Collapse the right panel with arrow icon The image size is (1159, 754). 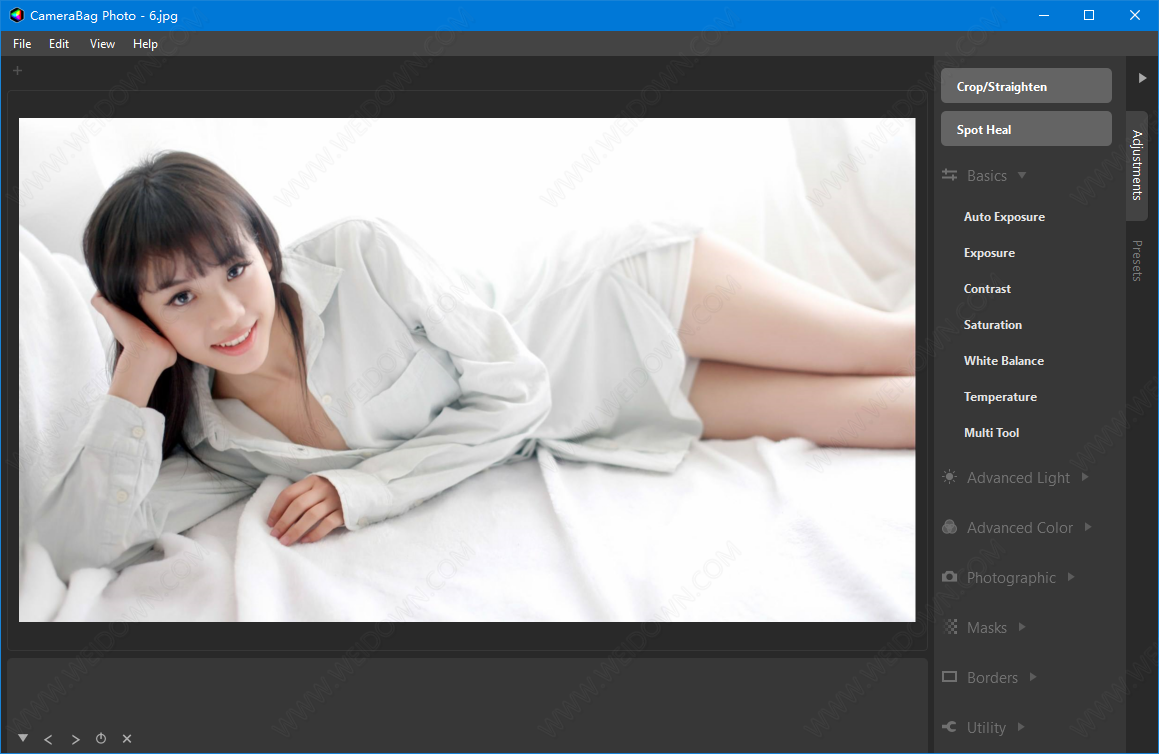coord(1142,78)
